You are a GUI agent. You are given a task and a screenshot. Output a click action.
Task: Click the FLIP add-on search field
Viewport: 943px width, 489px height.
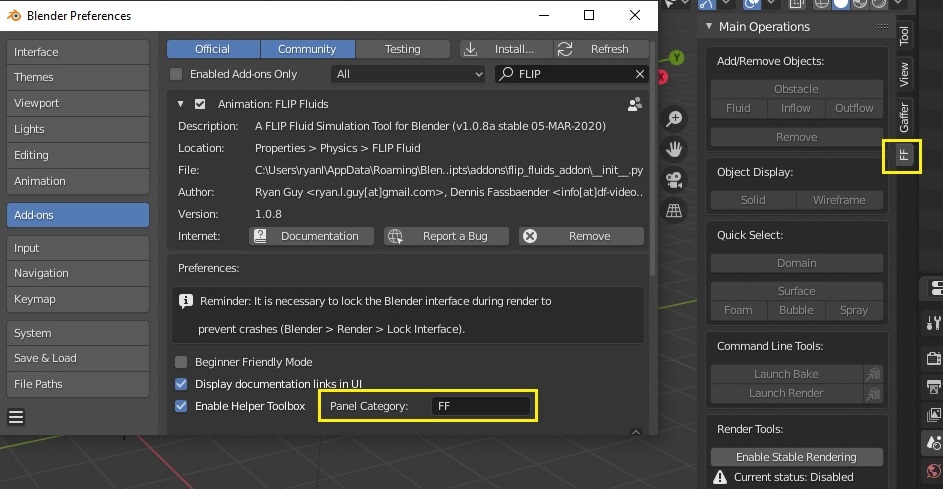pos(572,74)
